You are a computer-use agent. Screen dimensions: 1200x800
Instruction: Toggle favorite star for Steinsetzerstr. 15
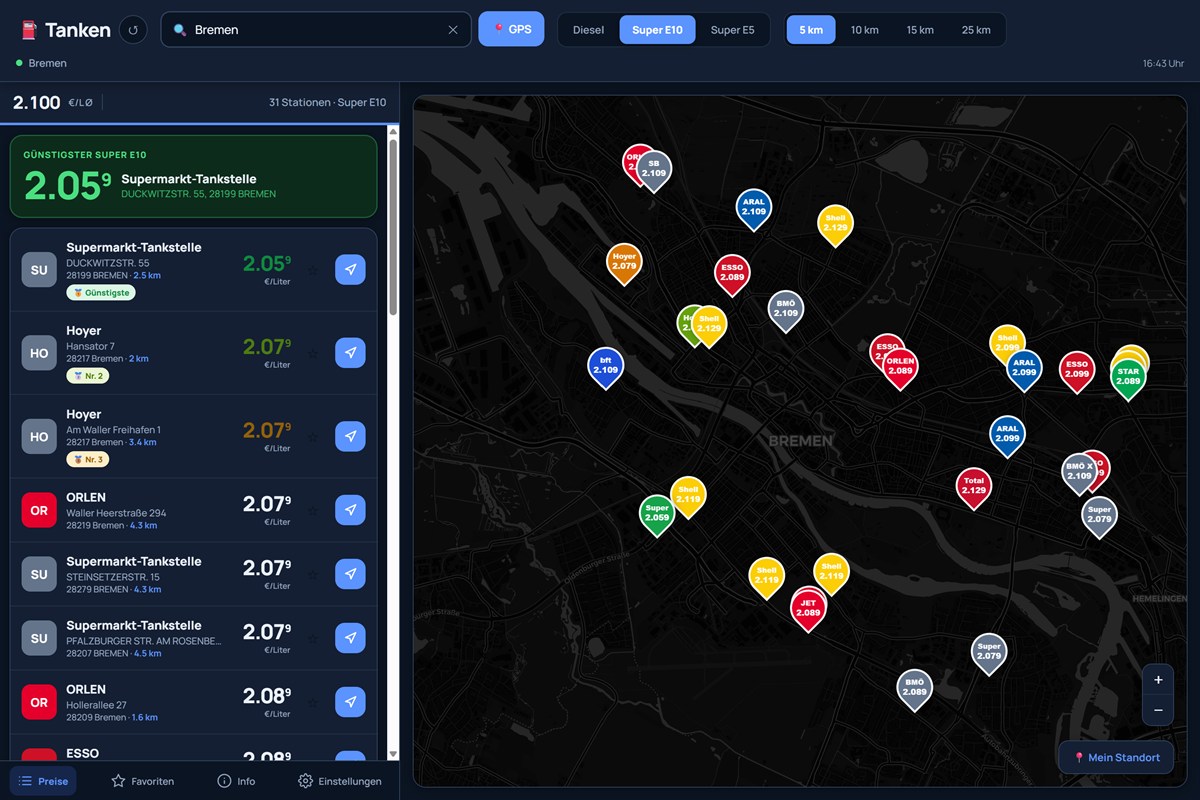[x=312, y=574]
